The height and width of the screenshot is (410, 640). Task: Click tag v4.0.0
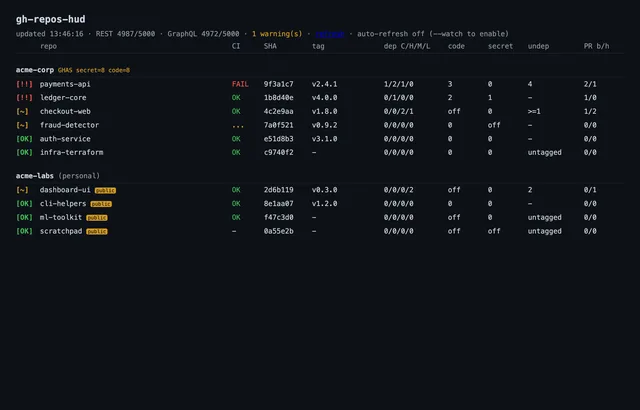324,98
